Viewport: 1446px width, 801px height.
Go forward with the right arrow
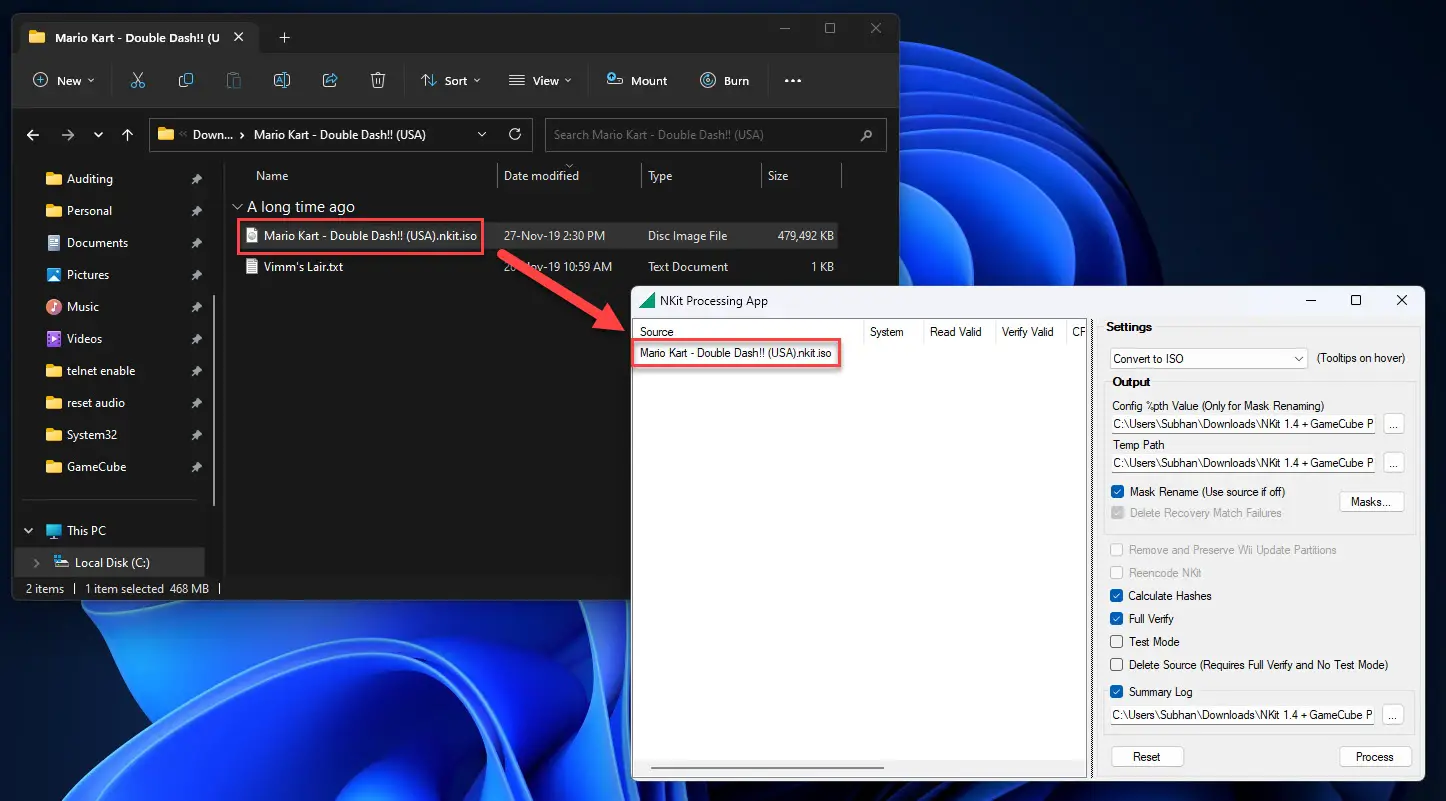pos(67,134)
